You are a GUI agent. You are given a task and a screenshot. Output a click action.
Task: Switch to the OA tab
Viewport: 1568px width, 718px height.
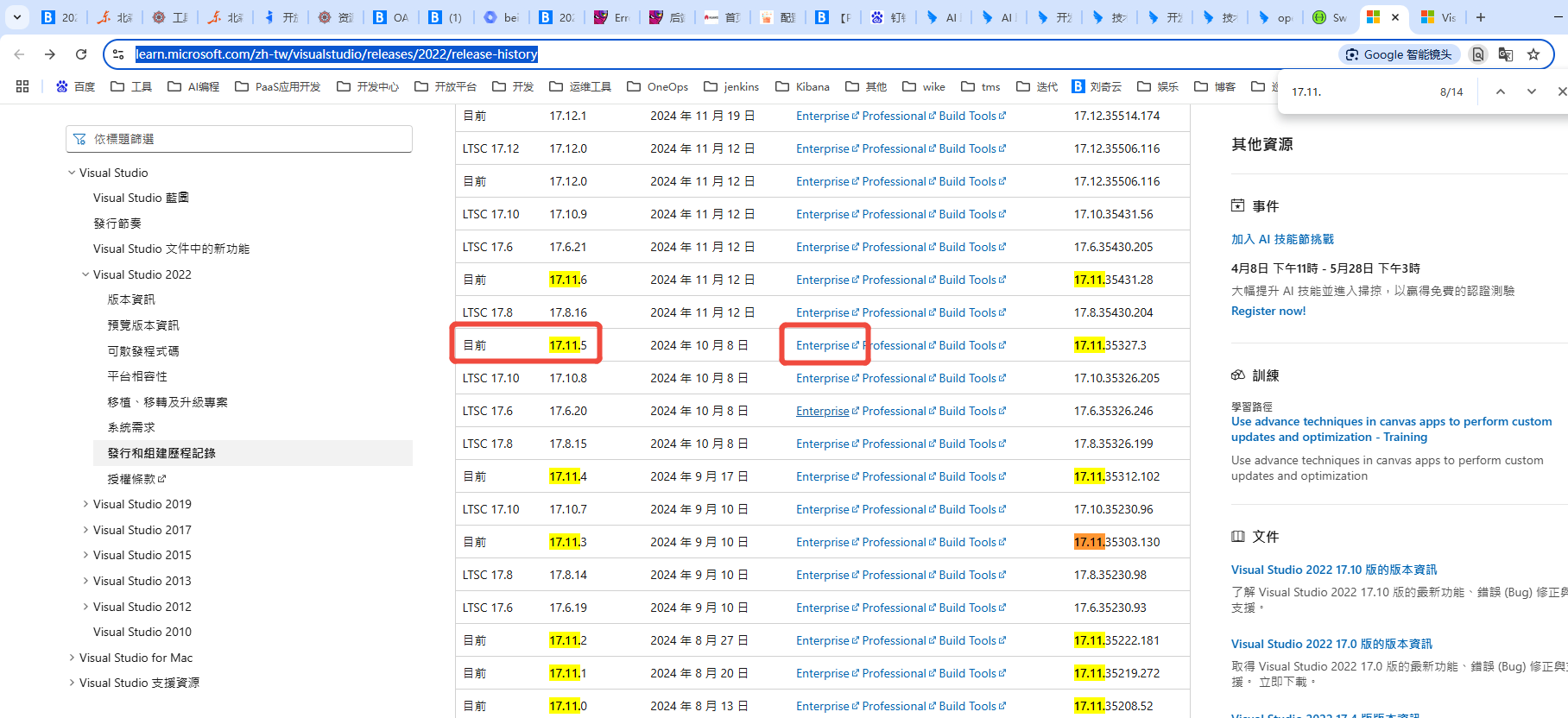click(x=391, y=17)
